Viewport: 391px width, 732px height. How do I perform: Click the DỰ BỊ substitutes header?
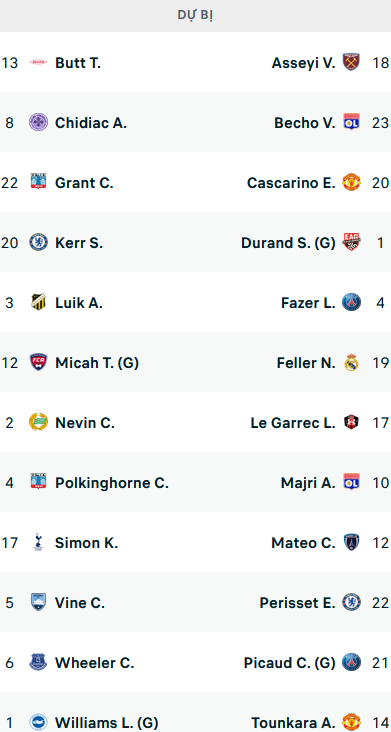click(196, 15)
